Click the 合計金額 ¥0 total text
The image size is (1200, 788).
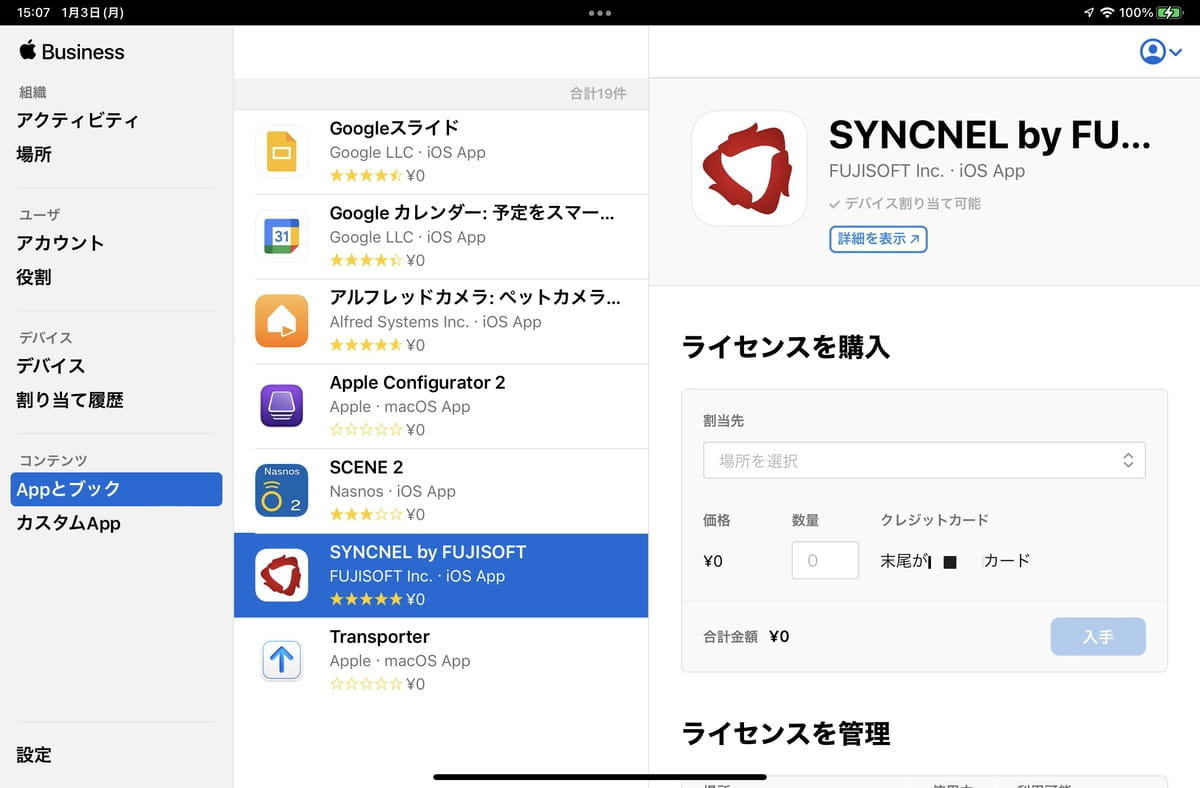point(746,636)
